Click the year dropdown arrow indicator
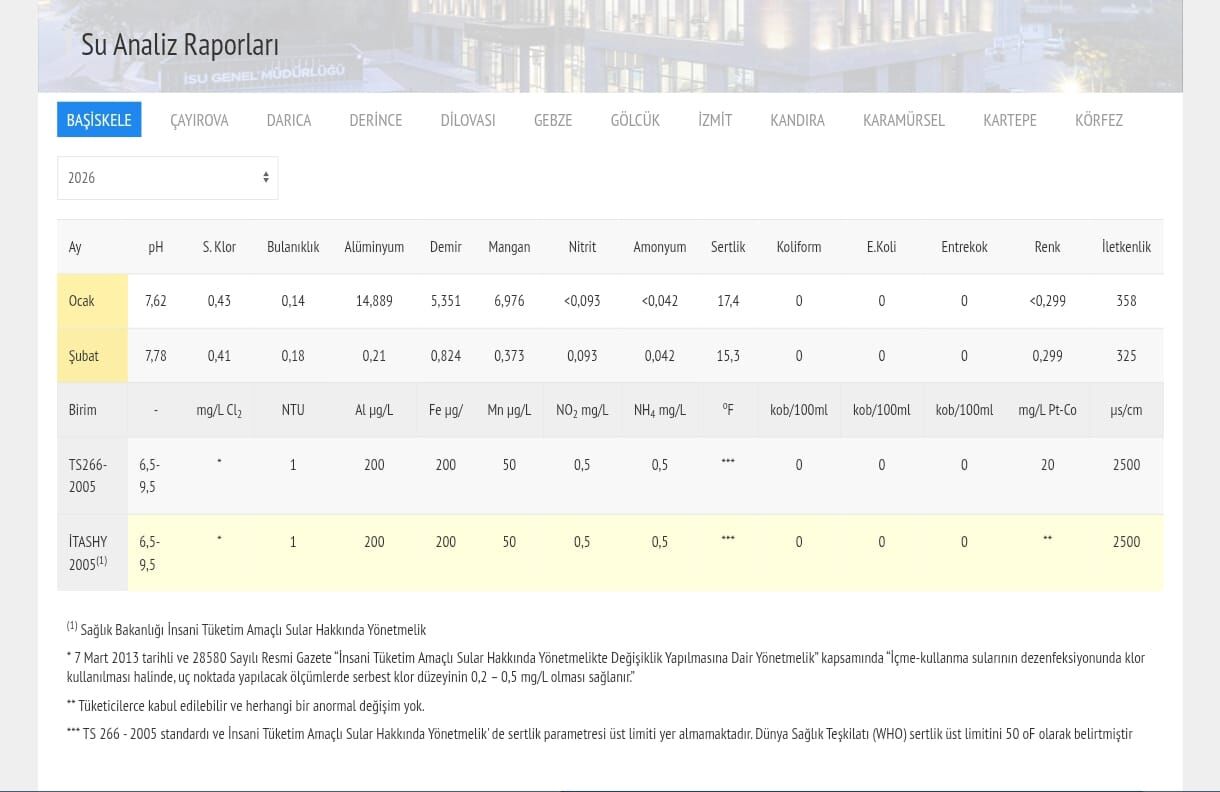 [x=266, y=178]
